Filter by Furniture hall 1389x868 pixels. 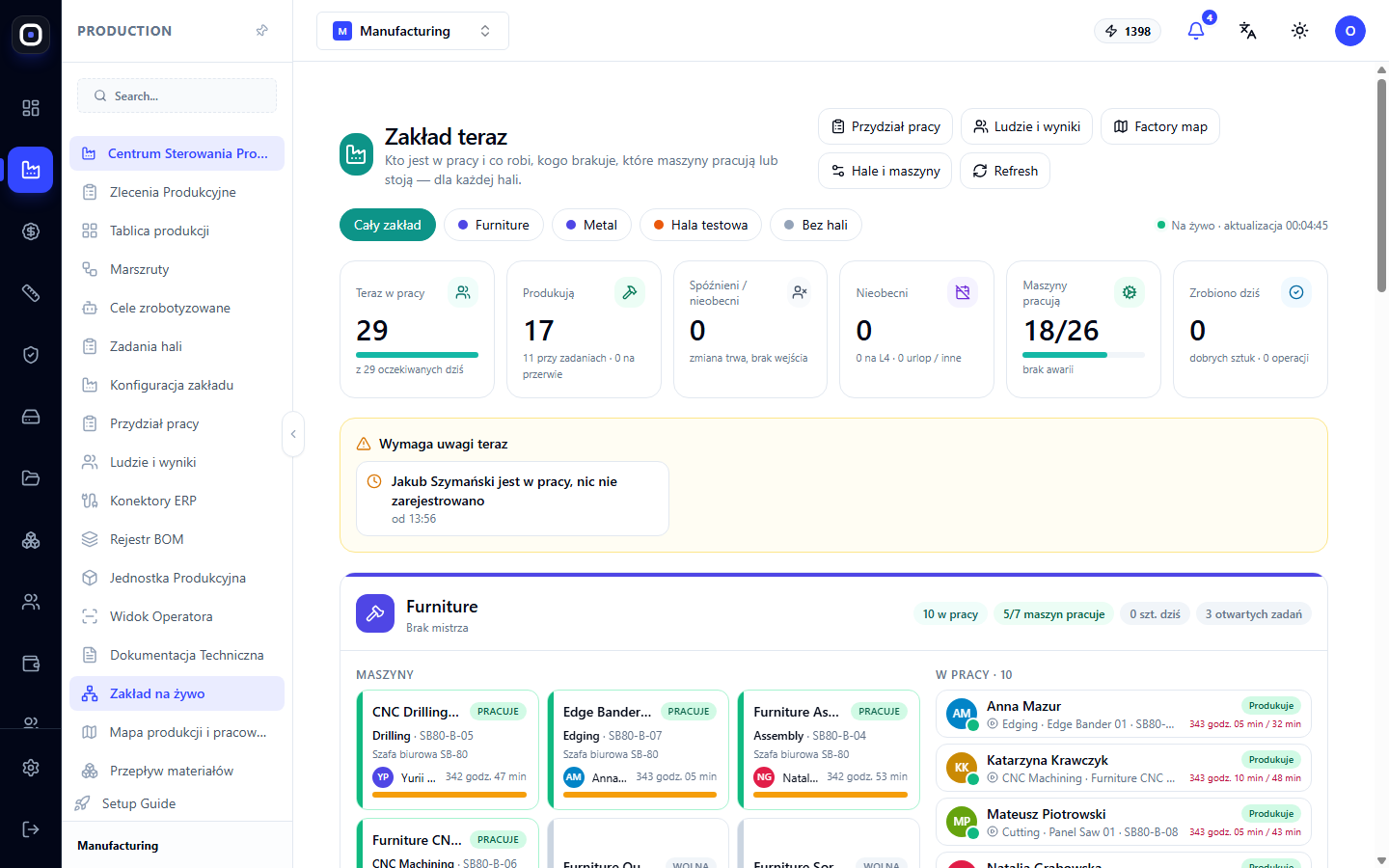493,225
